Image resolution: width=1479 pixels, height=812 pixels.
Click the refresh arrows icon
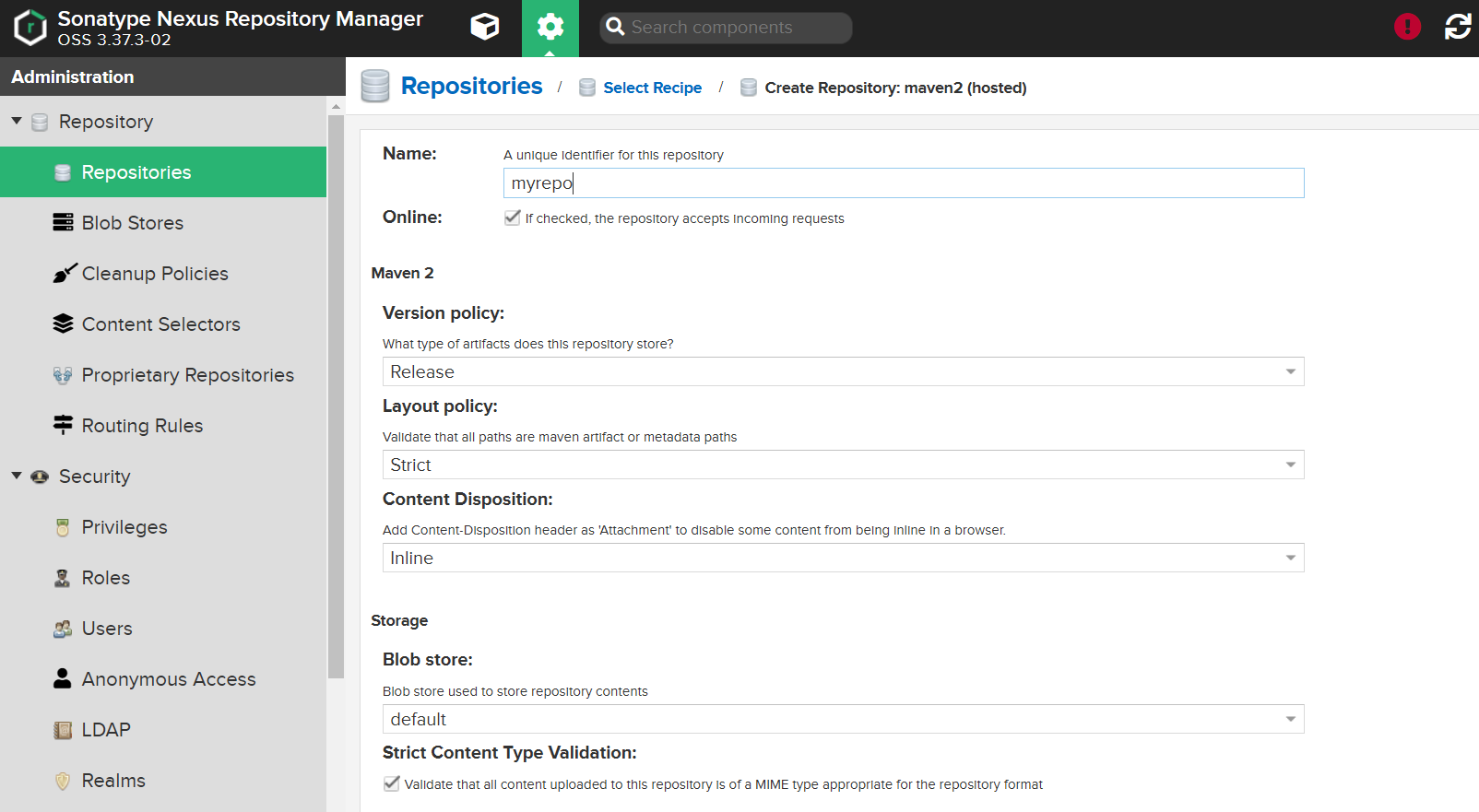tap(1458, 27)
